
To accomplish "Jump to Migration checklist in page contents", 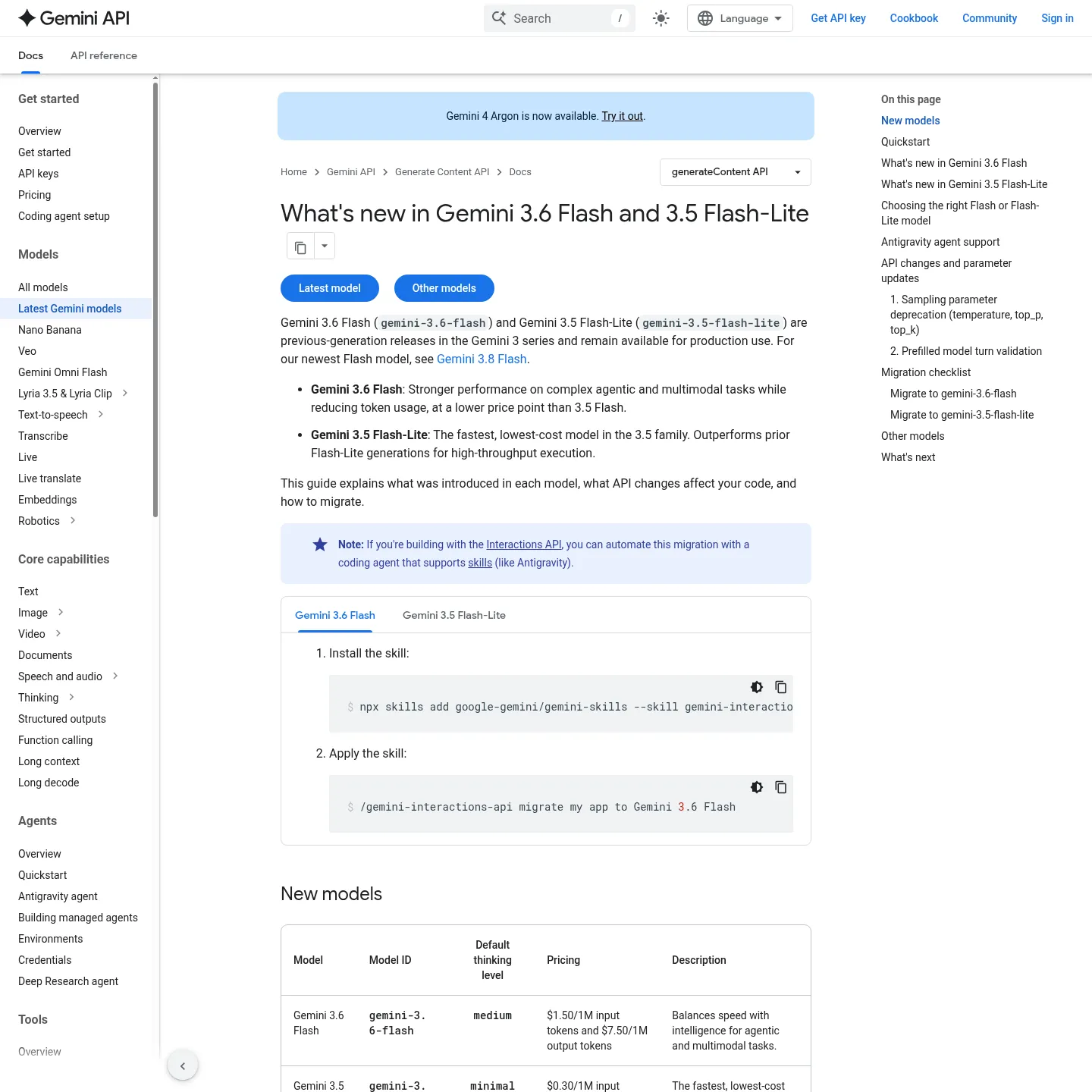I will click(x=926, y=372).
